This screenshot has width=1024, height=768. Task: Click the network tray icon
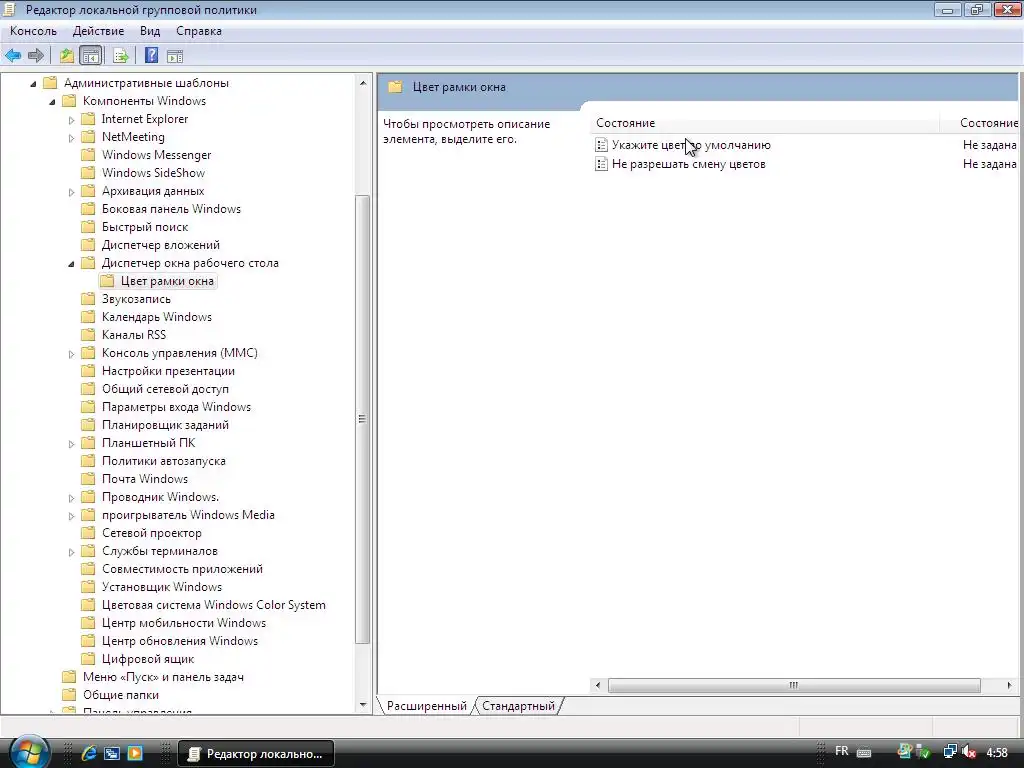[x=950, y=752]
